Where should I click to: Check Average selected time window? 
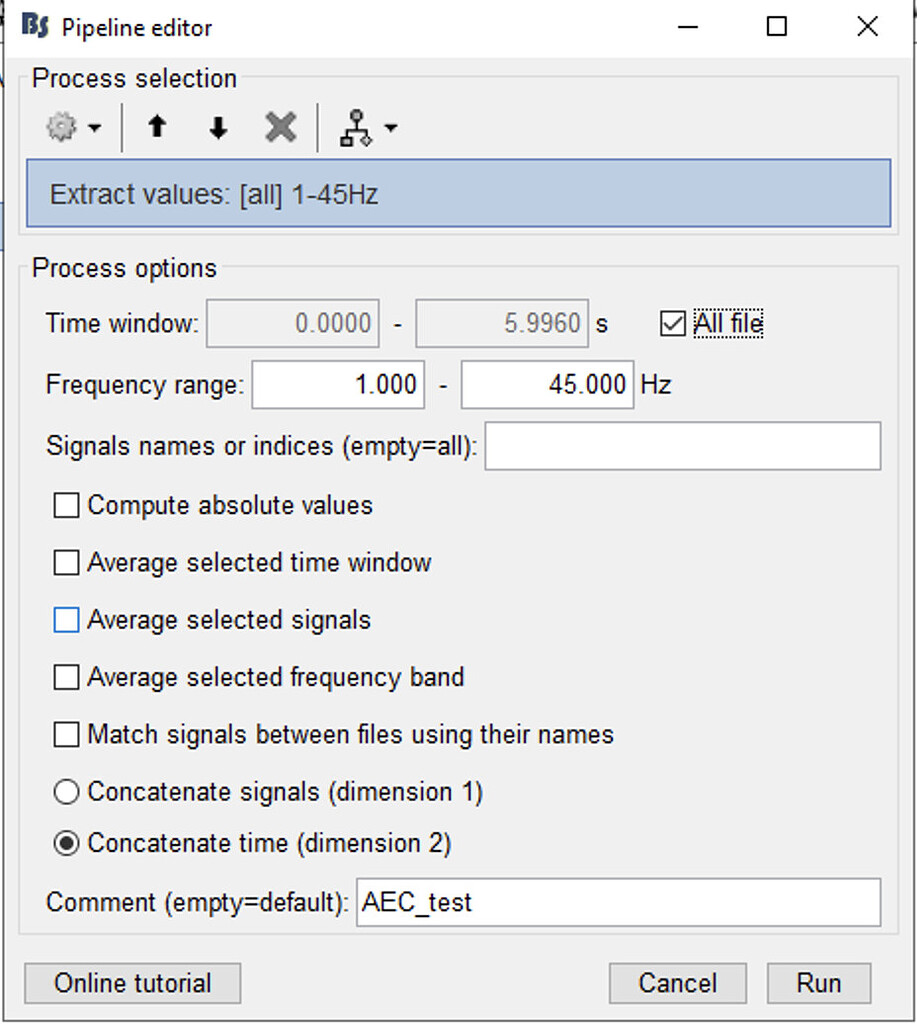point(65,563)
